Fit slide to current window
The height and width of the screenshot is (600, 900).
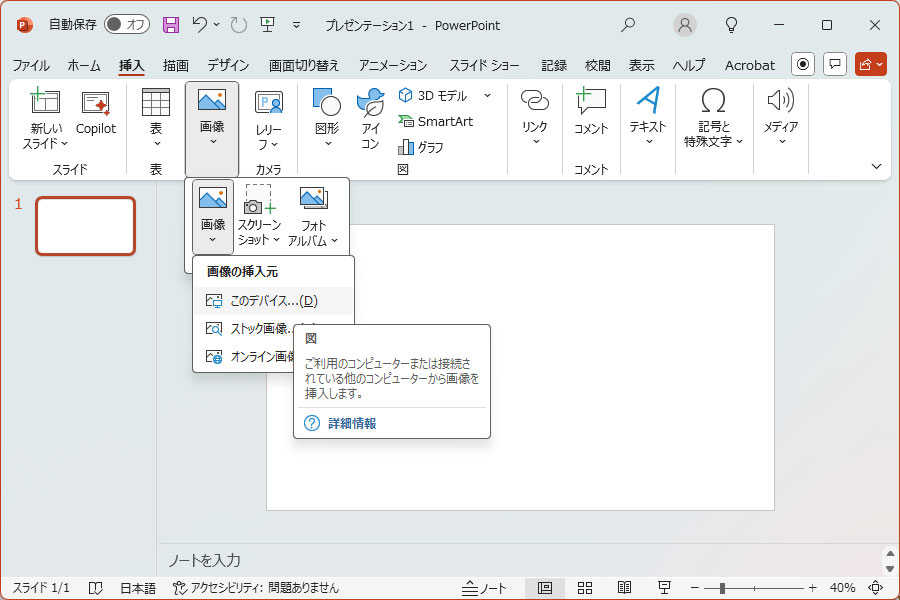coord(875,588)
